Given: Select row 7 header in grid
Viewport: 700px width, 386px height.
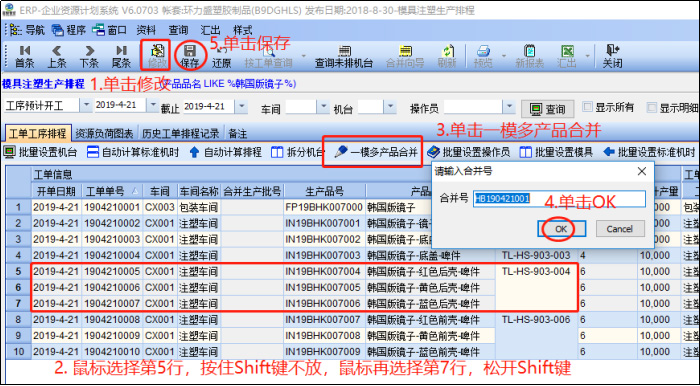Looking at the screenshot, I should tap(18, 303).
